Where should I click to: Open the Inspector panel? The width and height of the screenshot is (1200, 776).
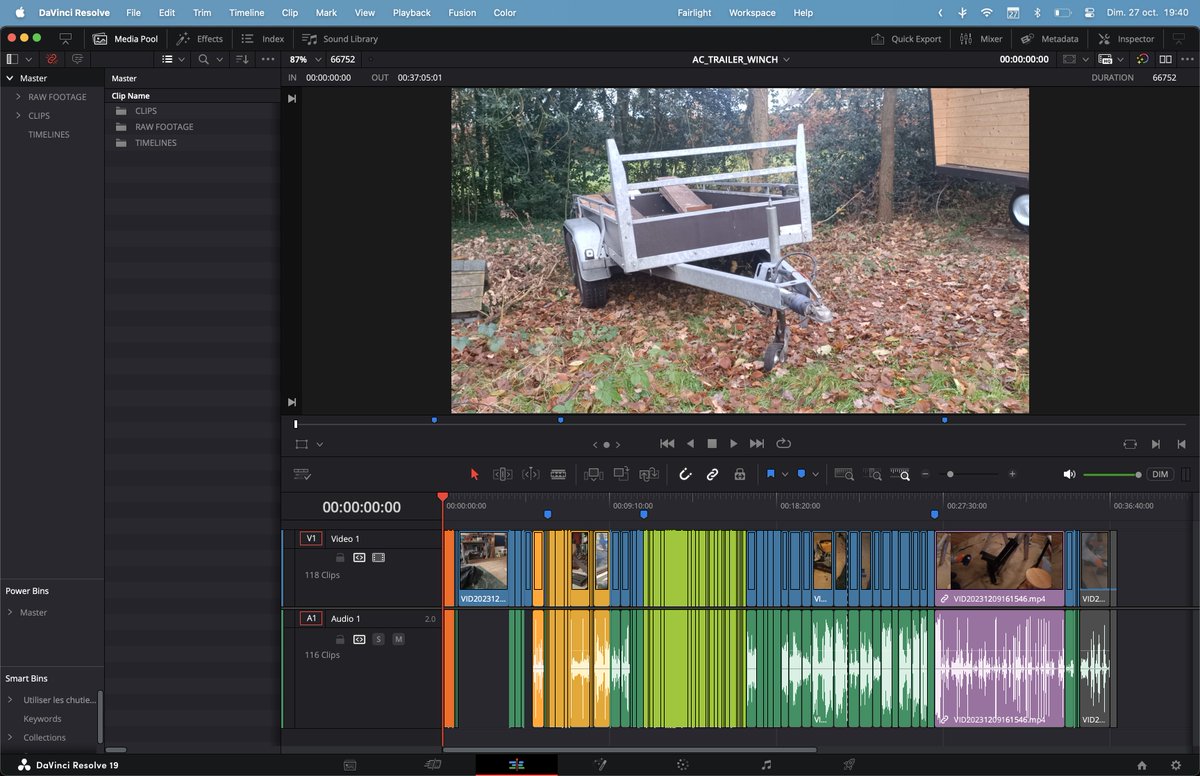click(x=1126, y=39)
